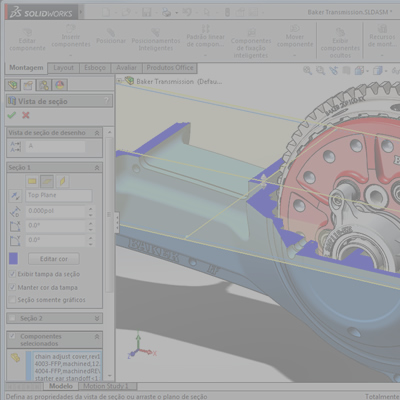This screenshot has height=400, width=400.
Task: Cancel section view with red X
Action: tap(26, 115)
